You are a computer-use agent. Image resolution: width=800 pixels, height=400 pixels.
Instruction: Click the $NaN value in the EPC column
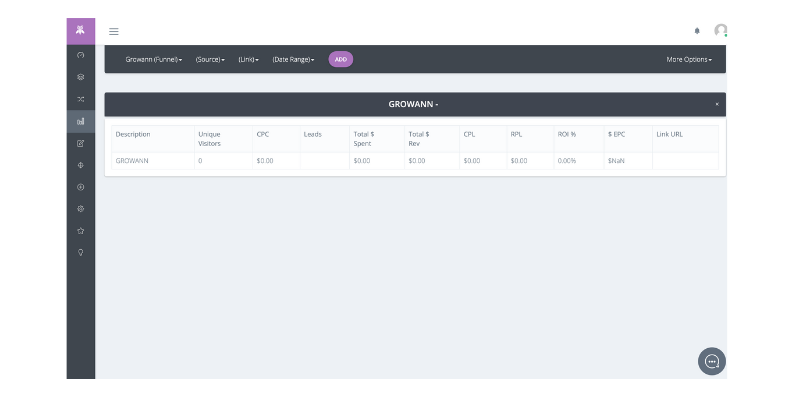click(616, 161)
